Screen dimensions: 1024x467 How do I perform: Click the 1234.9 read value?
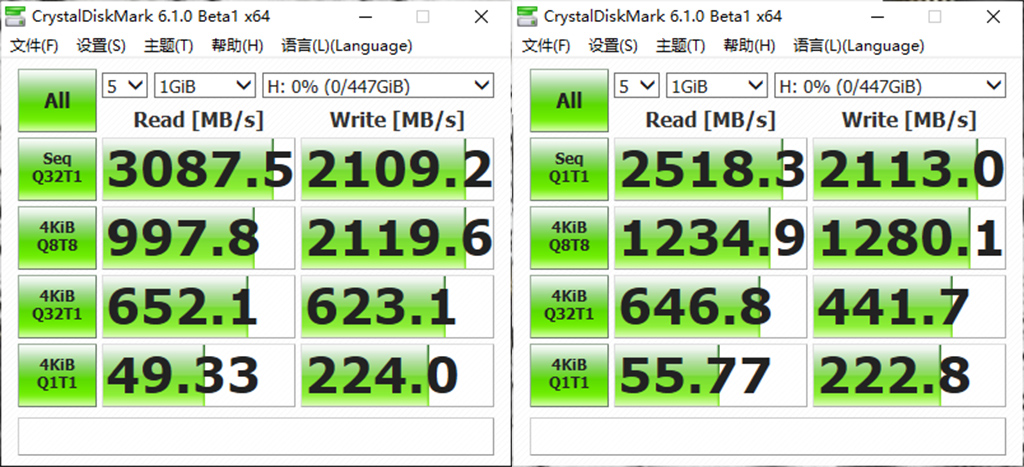(x=711, y=237)
